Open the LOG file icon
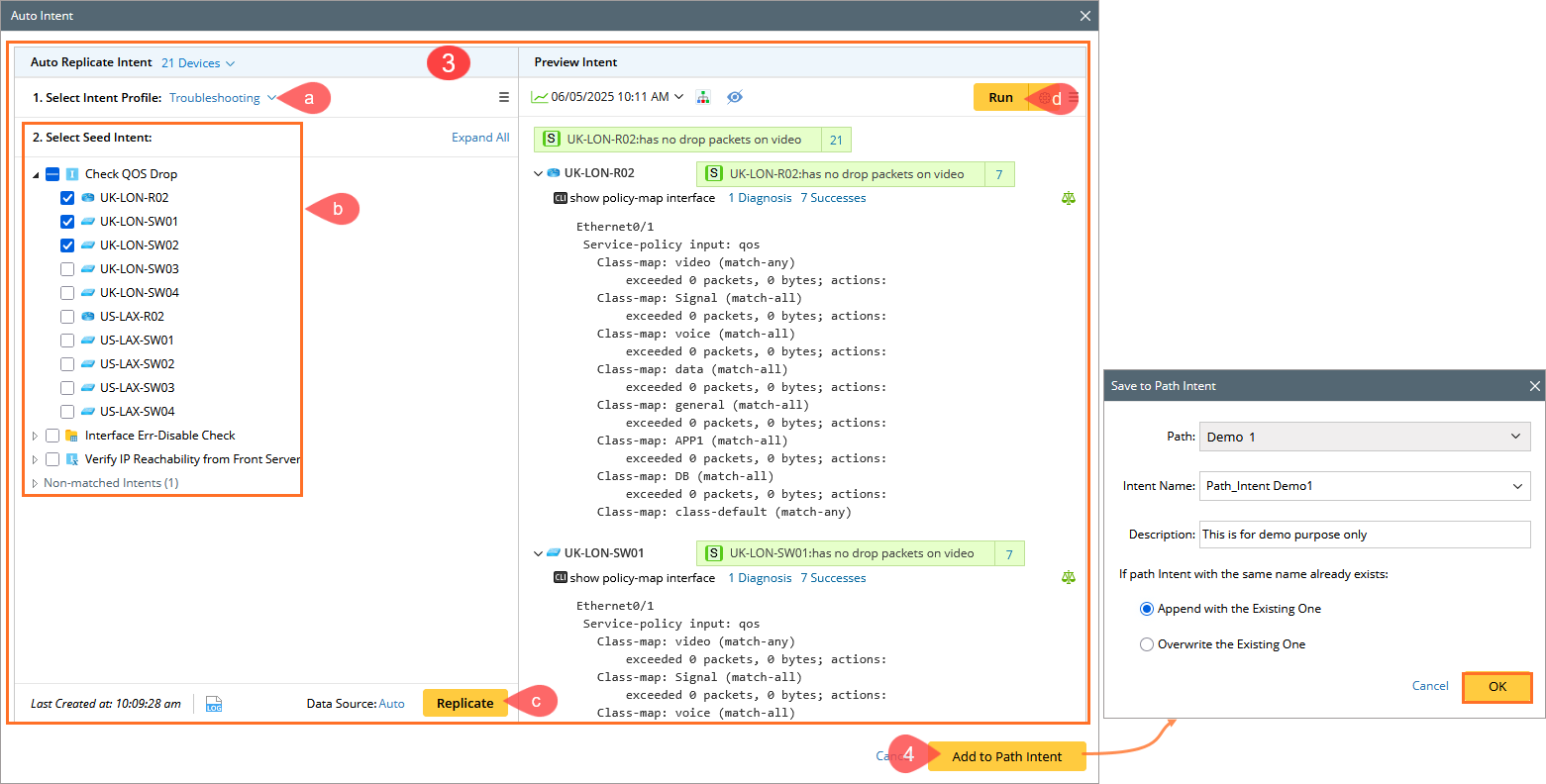The width and height of the screenshot is (1546, 784). tap(214, 704)
